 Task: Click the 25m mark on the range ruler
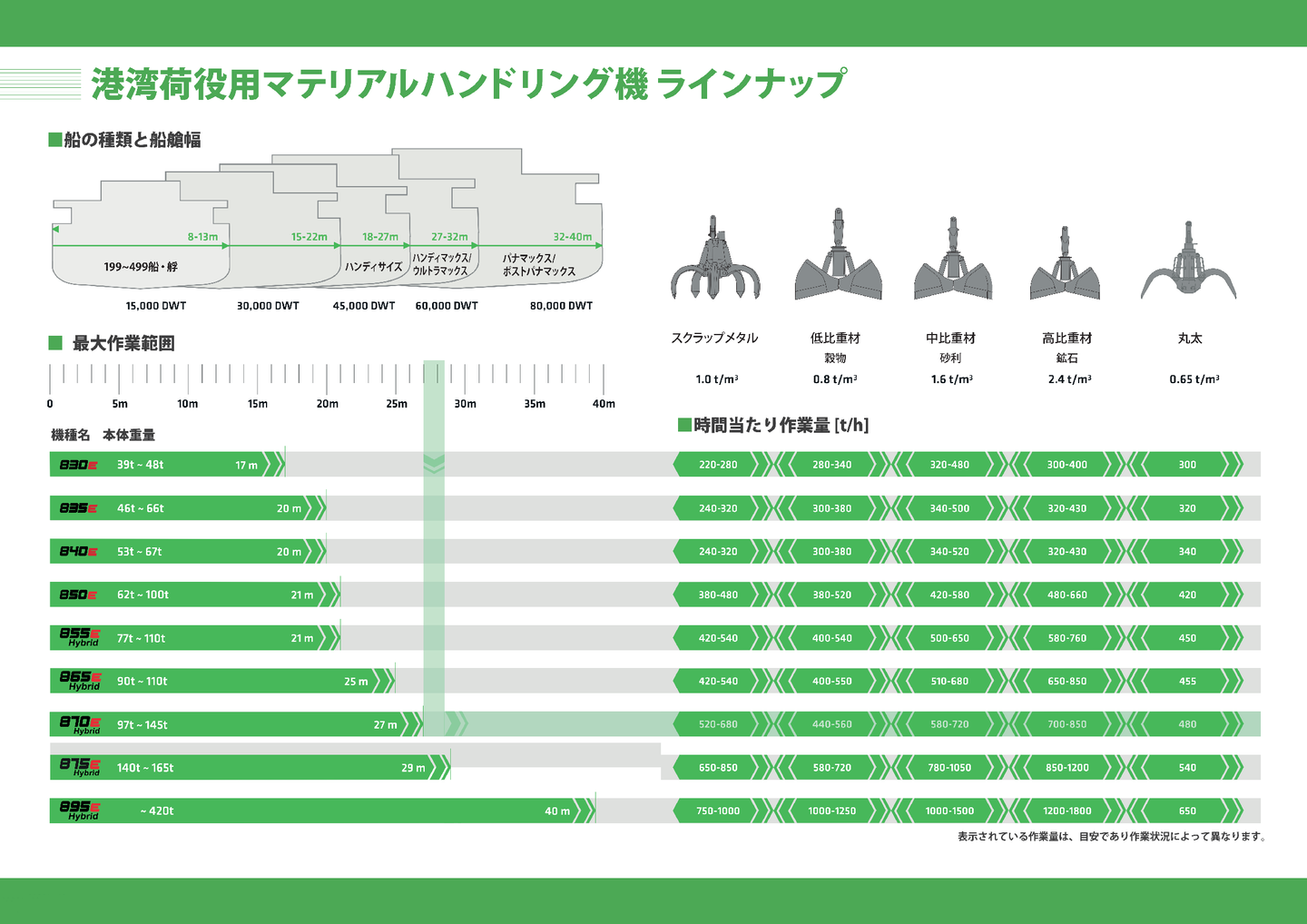click(x=397, y=404)
